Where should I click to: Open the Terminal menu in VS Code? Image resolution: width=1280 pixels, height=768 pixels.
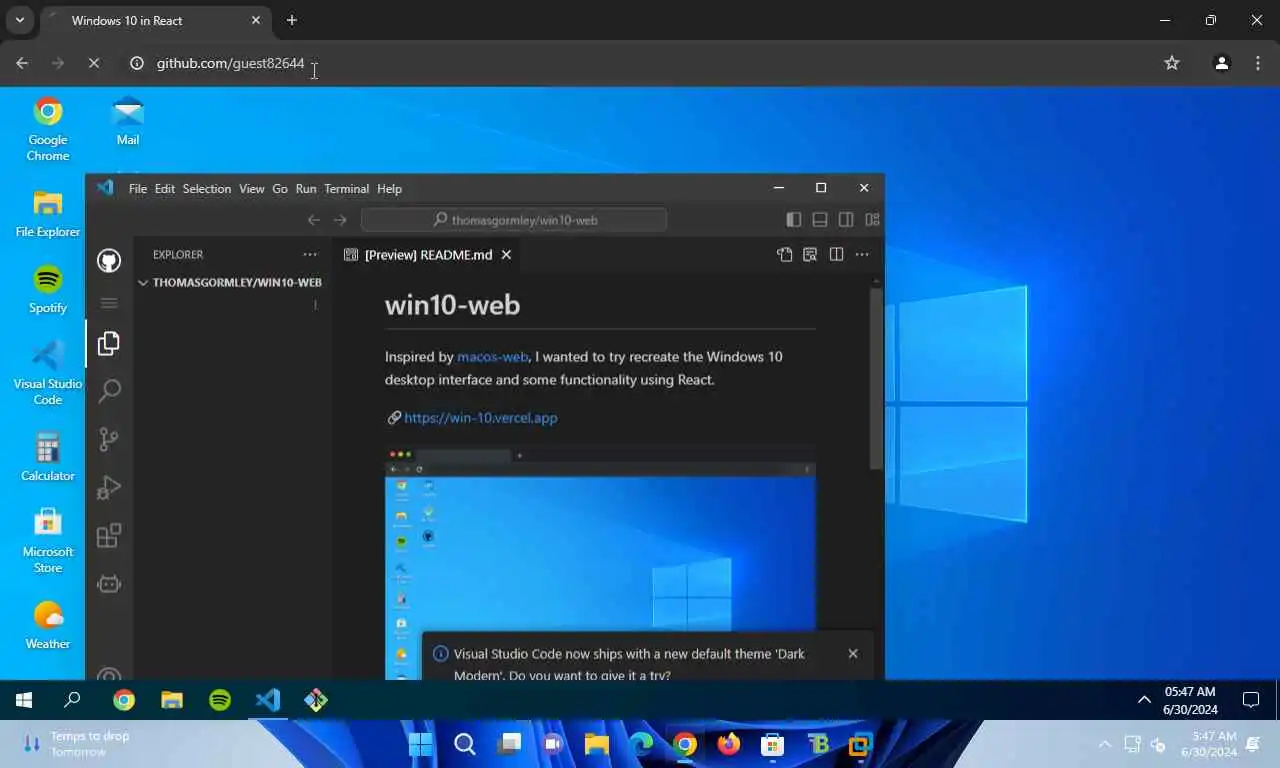347,189
